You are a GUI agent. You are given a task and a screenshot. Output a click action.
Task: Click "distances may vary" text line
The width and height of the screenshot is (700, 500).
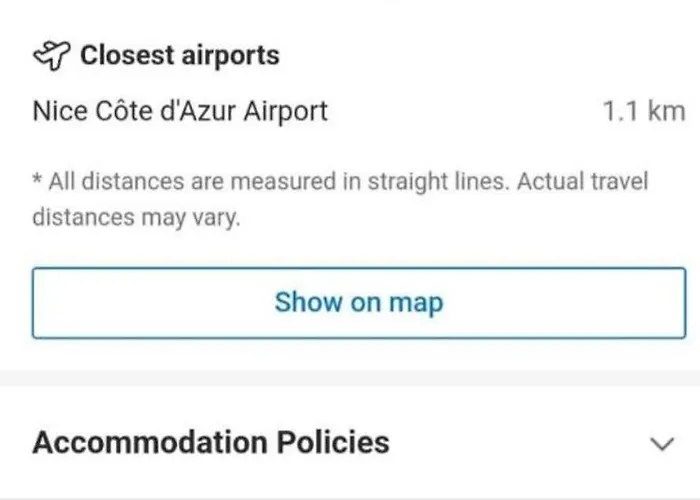(x=137, y=218)
